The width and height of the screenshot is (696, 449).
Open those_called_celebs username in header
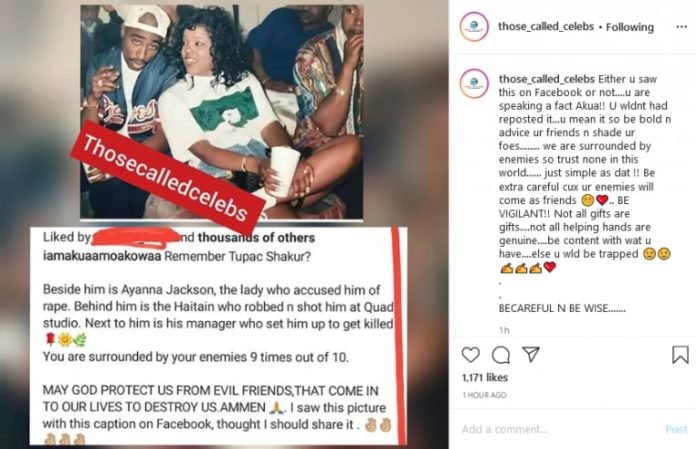tap(546, 27)
